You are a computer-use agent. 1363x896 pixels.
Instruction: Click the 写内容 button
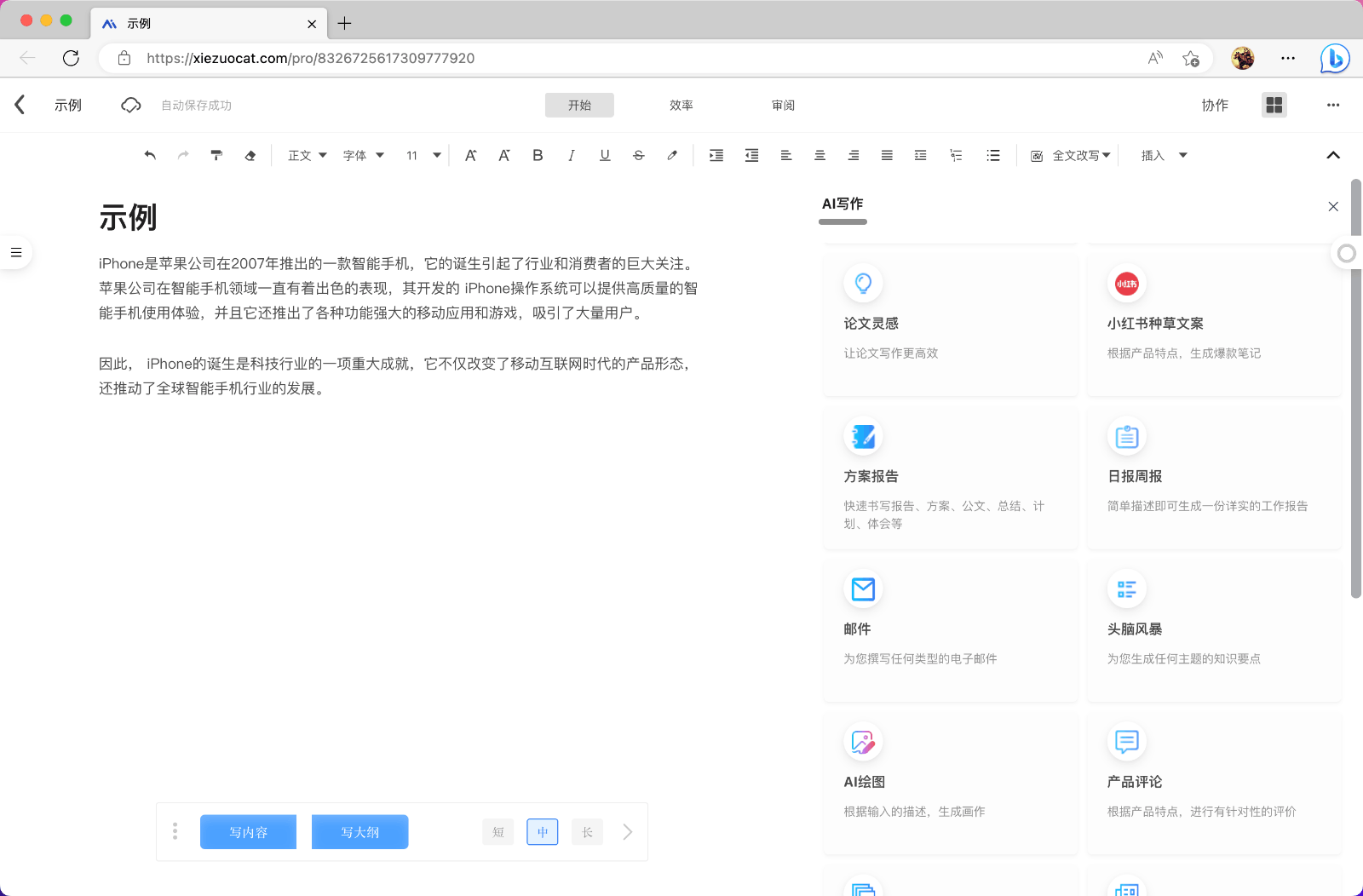[248, 832]
